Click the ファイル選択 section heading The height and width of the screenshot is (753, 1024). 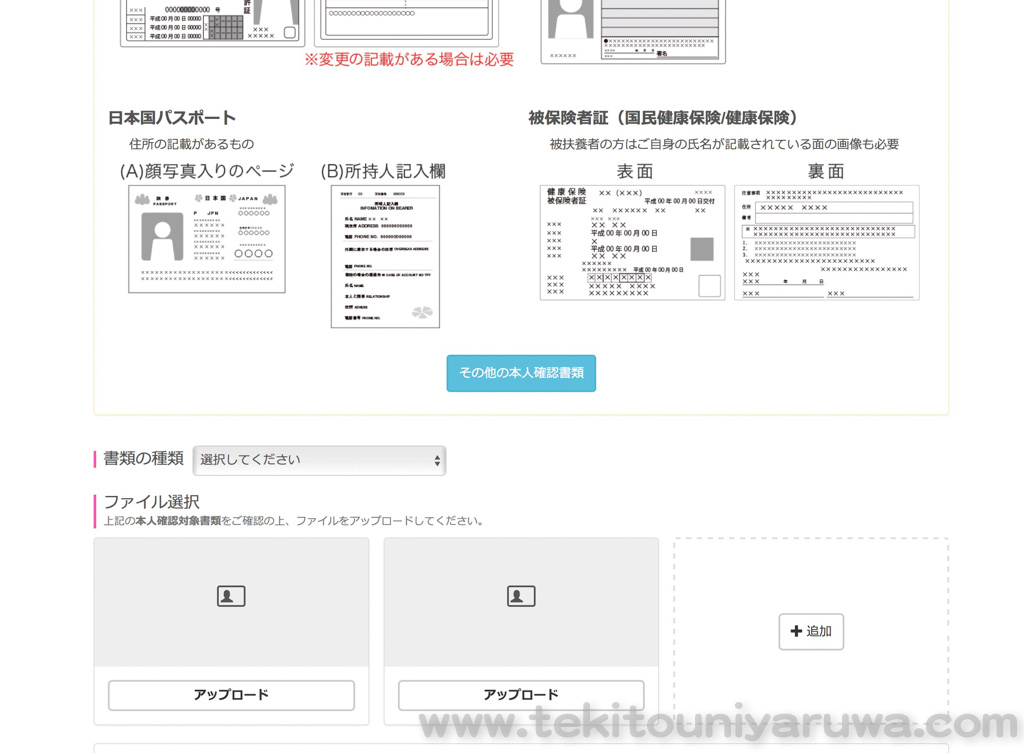click(x=152, y=502)
